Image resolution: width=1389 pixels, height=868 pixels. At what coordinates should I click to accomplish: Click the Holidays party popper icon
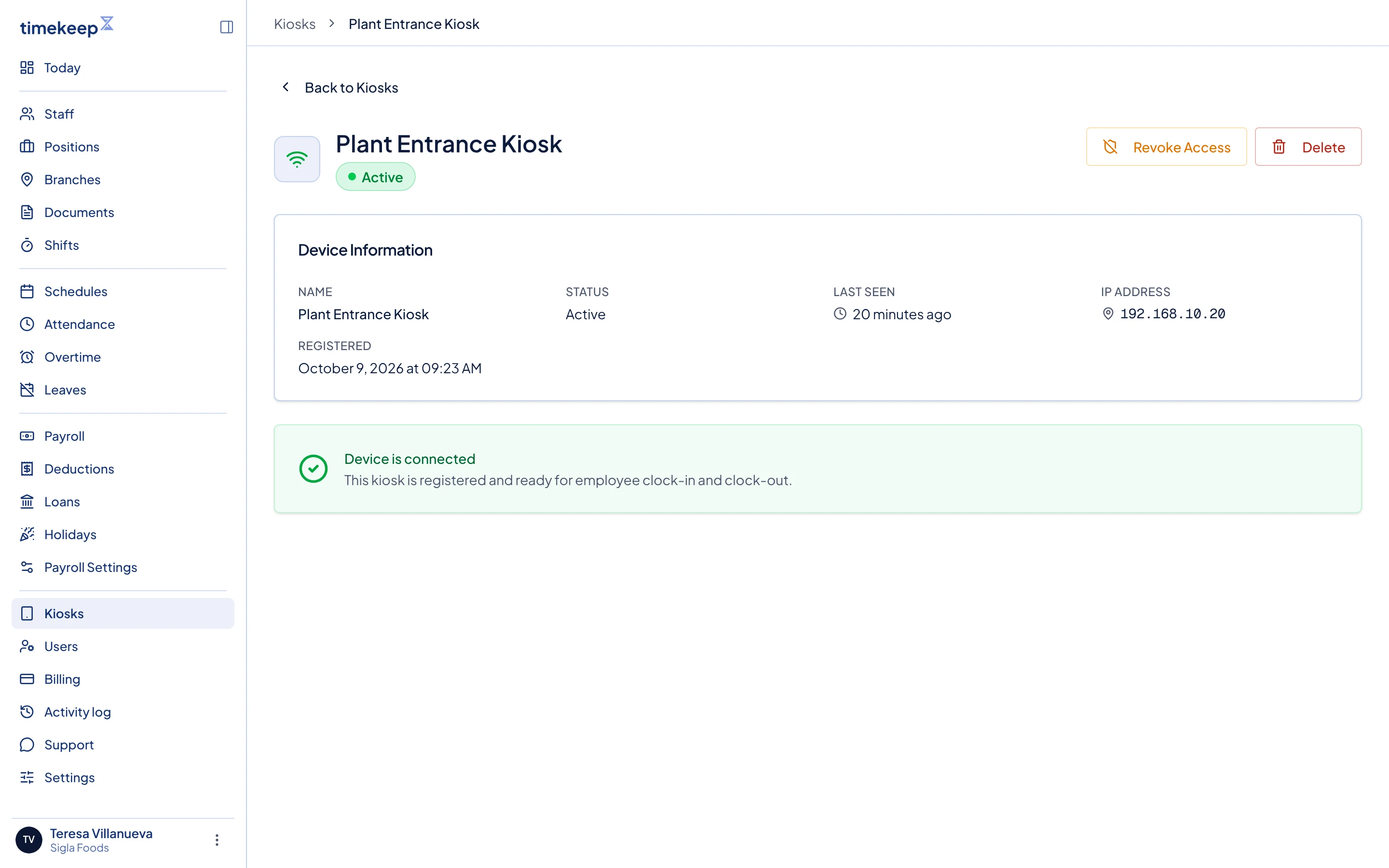click(x=27, y=534)
